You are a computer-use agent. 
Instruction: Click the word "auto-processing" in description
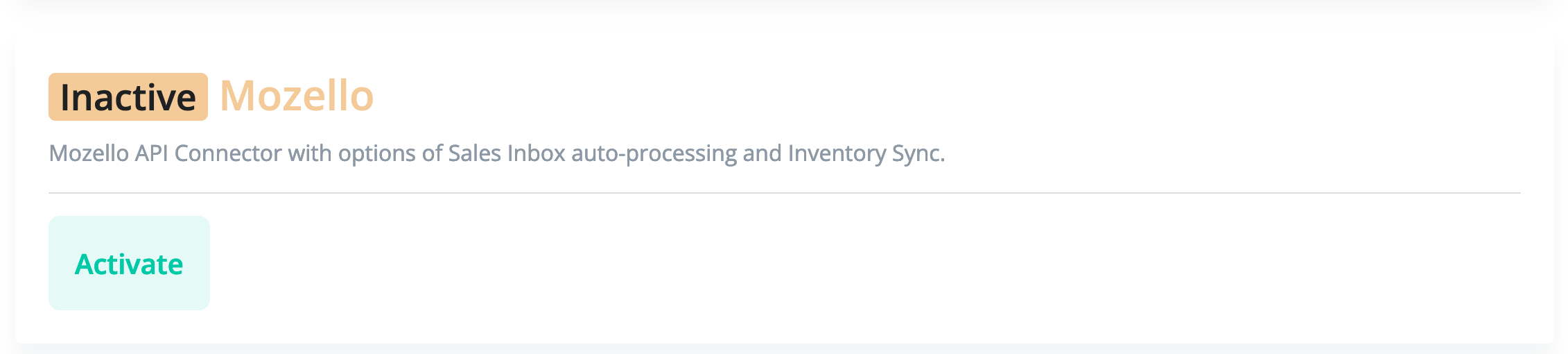654,153
